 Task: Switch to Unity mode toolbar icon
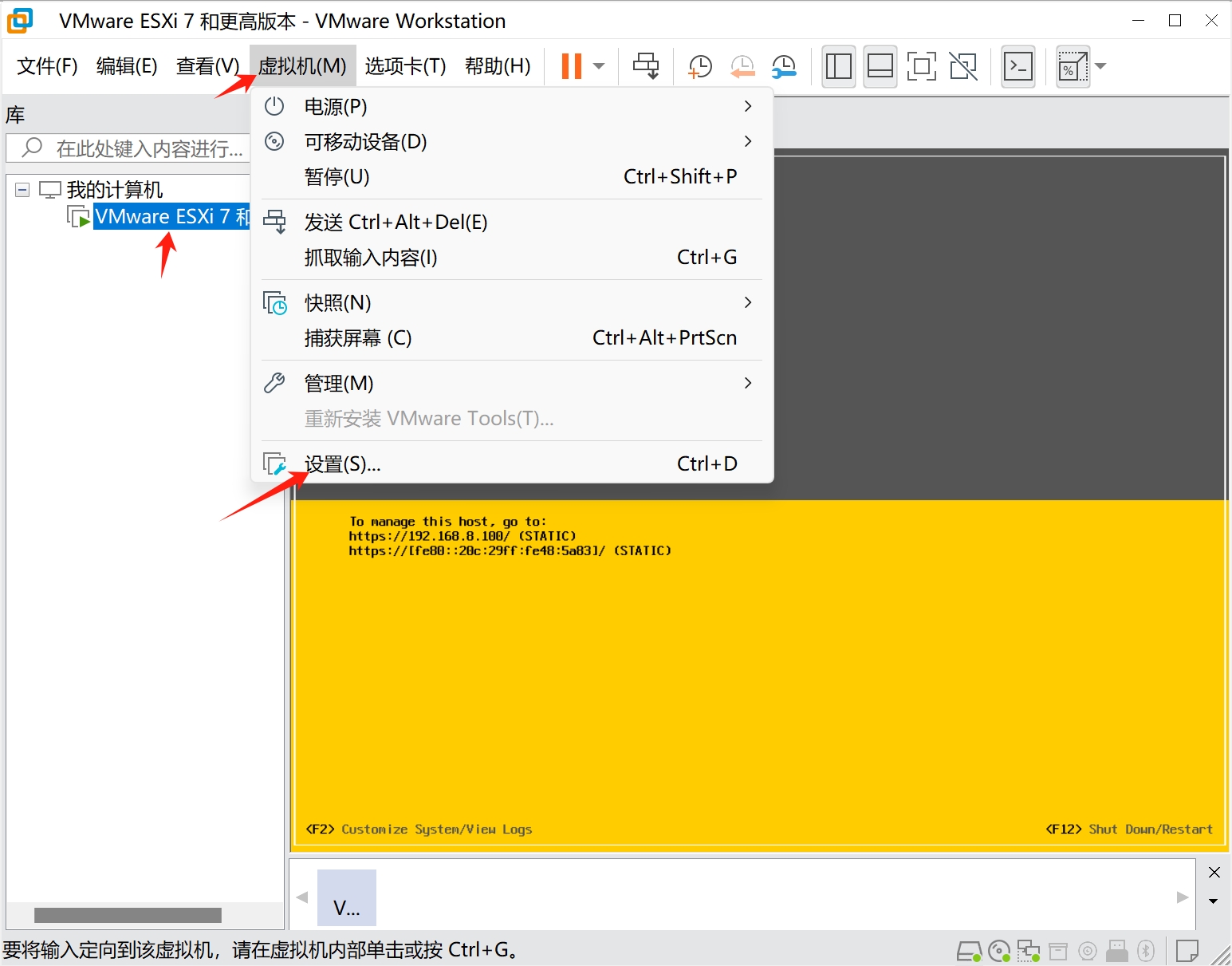[x=963, y=66]
